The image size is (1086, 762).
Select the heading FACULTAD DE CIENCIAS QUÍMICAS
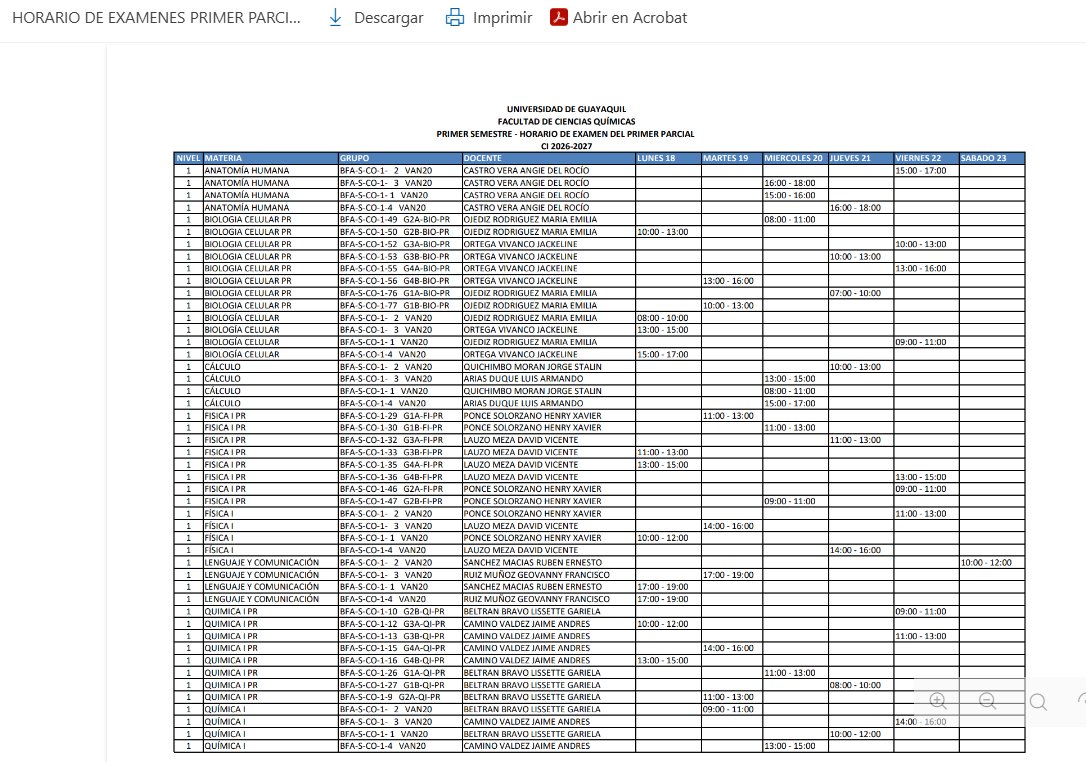[566, 121]
